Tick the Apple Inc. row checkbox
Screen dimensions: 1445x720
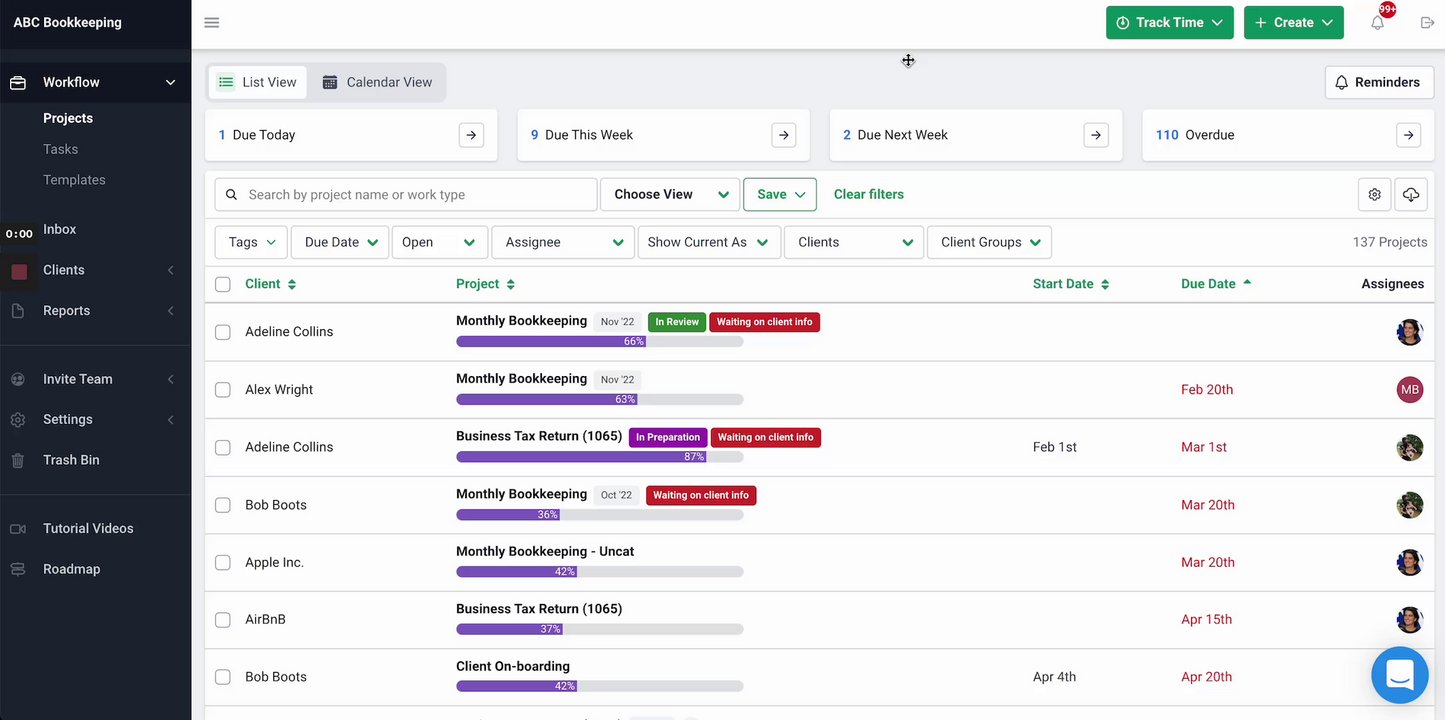coord(223,563)
